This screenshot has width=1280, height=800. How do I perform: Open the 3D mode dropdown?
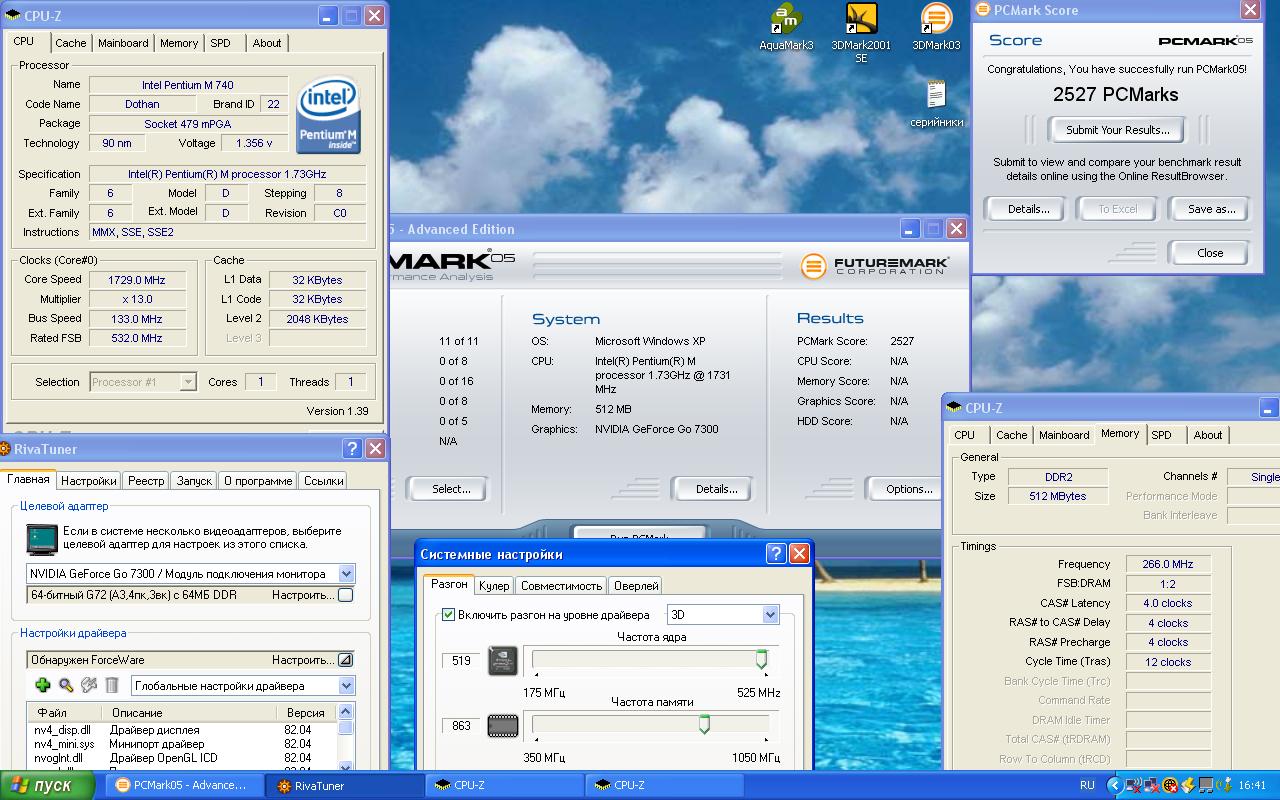point(770,615)
